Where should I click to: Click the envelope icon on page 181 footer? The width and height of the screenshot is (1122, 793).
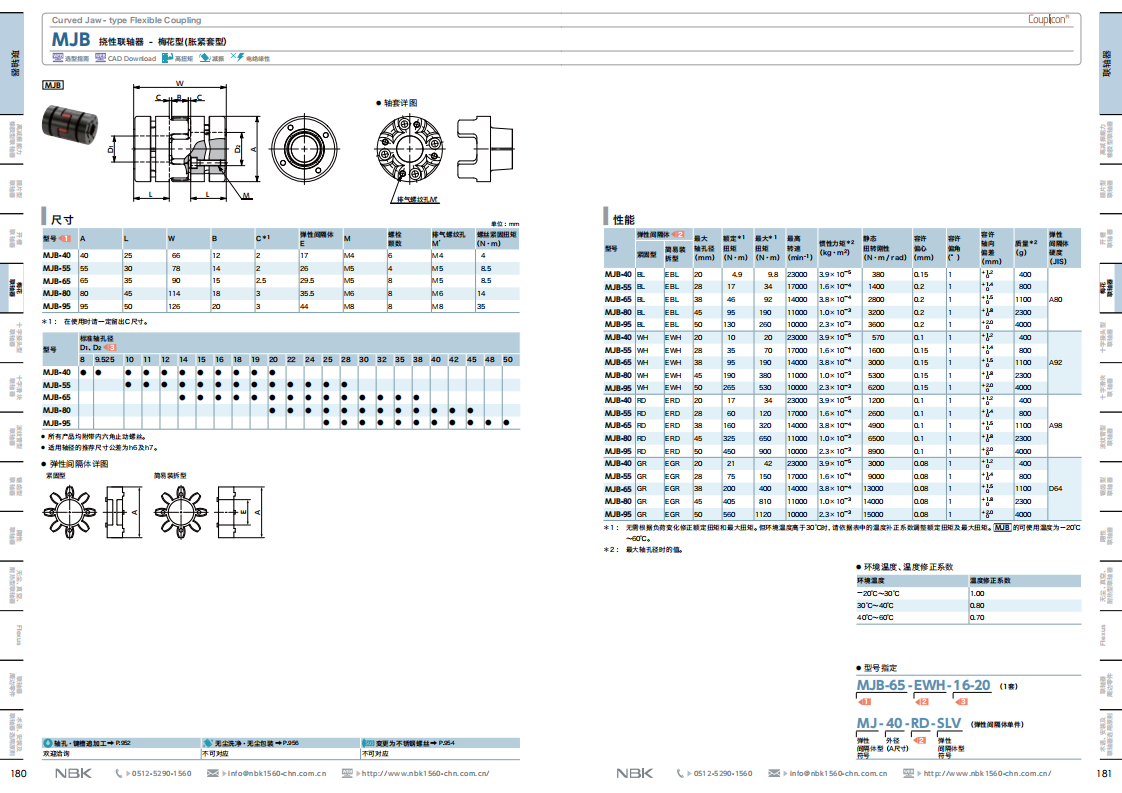774,774
